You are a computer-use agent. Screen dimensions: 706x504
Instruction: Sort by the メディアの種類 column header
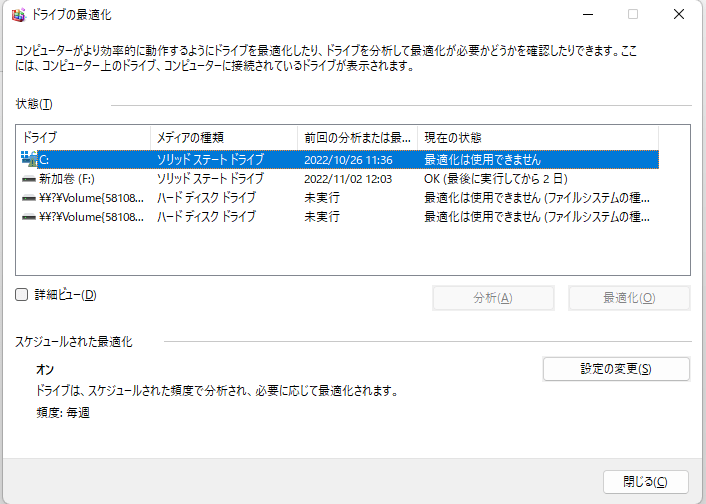pyautogui.click(x=224, y=138)
